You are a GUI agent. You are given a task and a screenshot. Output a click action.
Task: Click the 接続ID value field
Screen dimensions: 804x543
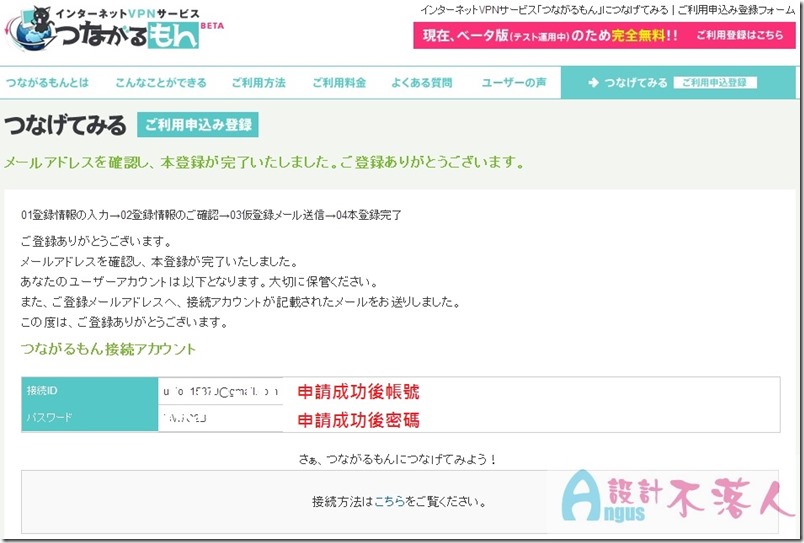click(220, 392)
